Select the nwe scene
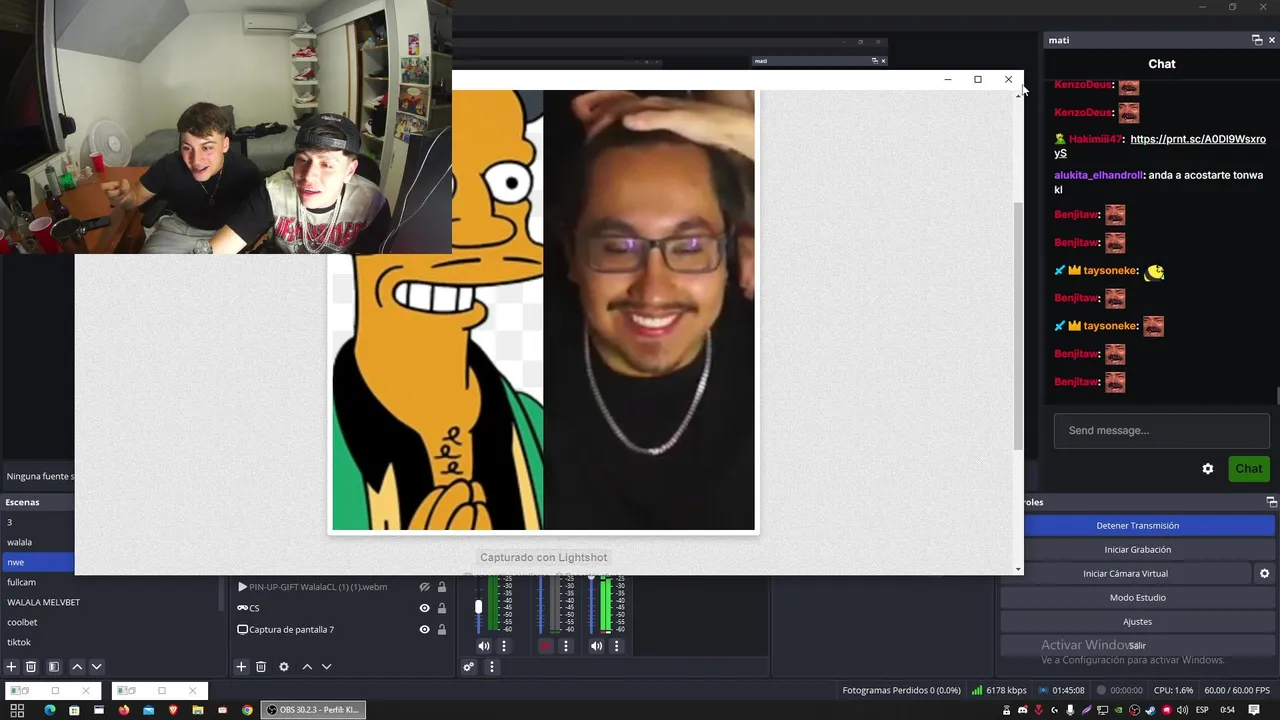 click(x=37, y=562)
